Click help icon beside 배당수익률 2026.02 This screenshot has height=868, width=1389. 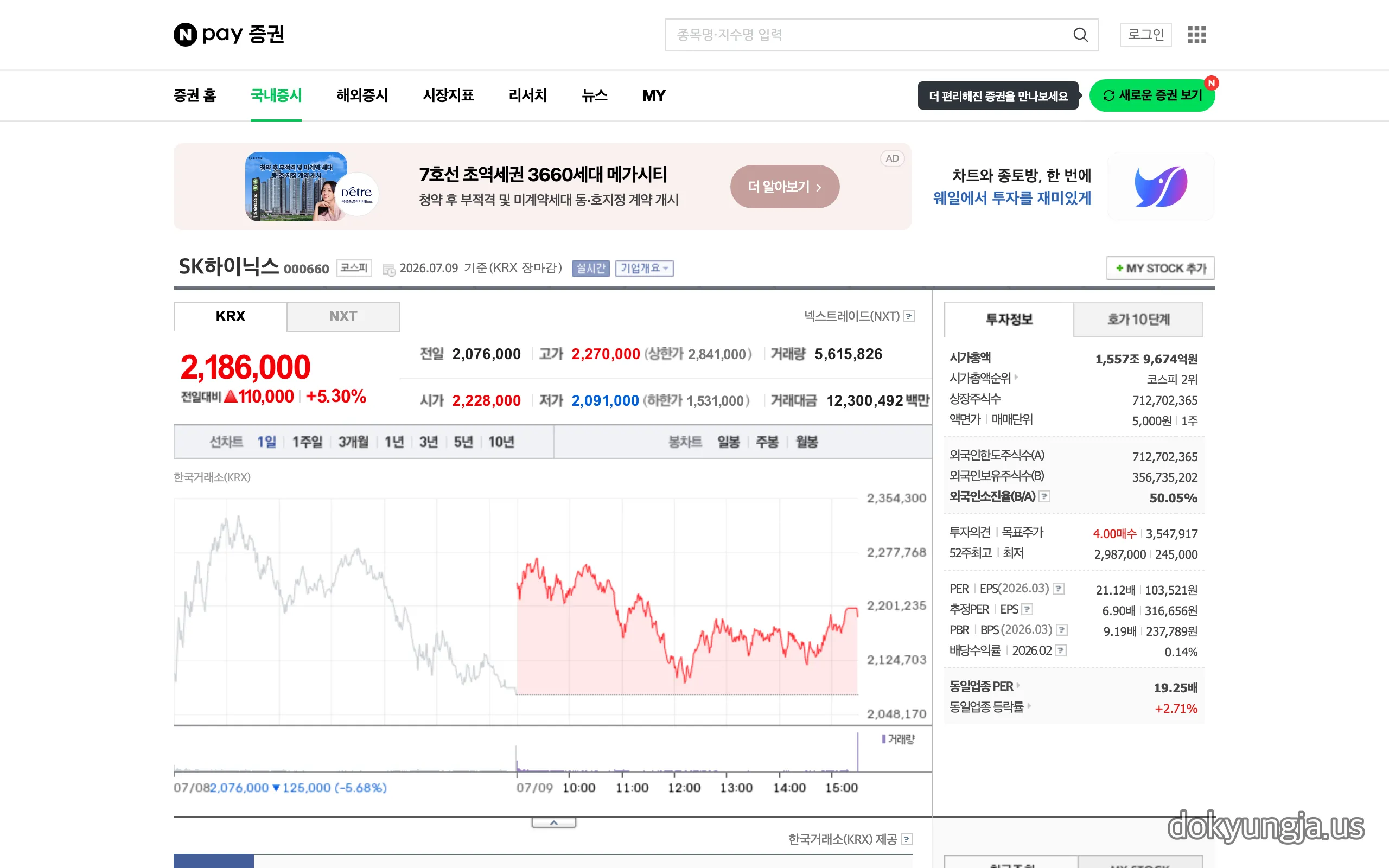click(1061, 651)
